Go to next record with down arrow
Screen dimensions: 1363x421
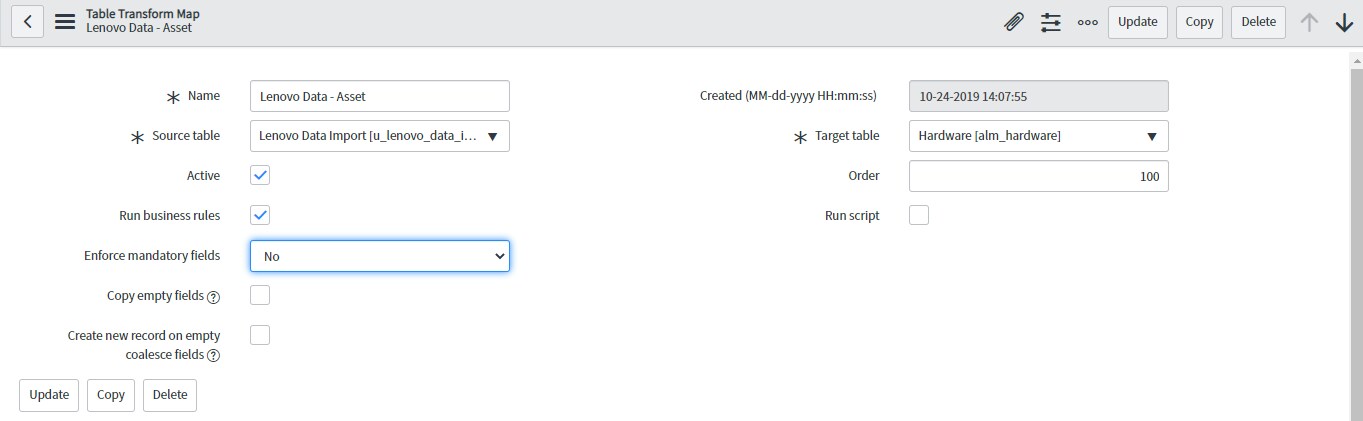[x=1345, y=22]
